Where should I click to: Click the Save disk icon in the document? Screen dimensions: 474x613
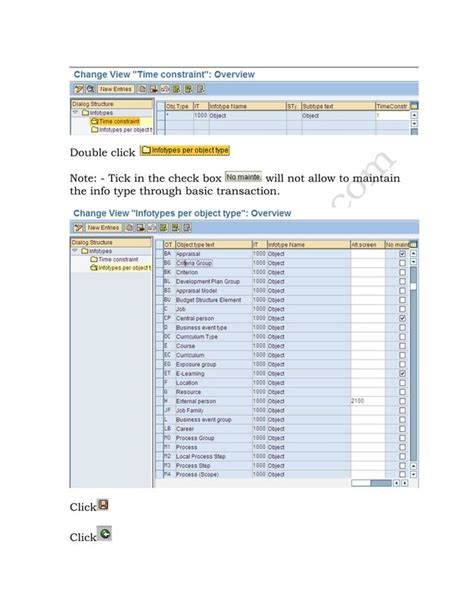click(x=103, y=505)
